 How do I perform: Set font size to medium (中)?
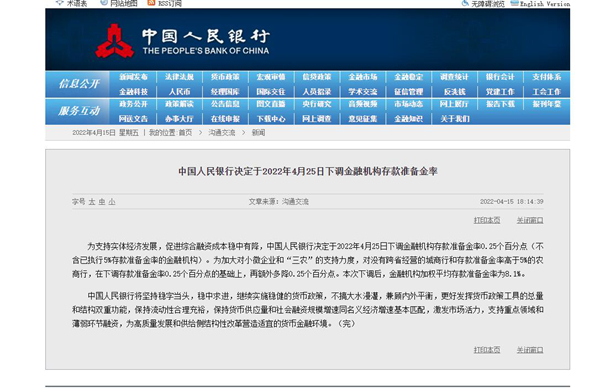102,202
